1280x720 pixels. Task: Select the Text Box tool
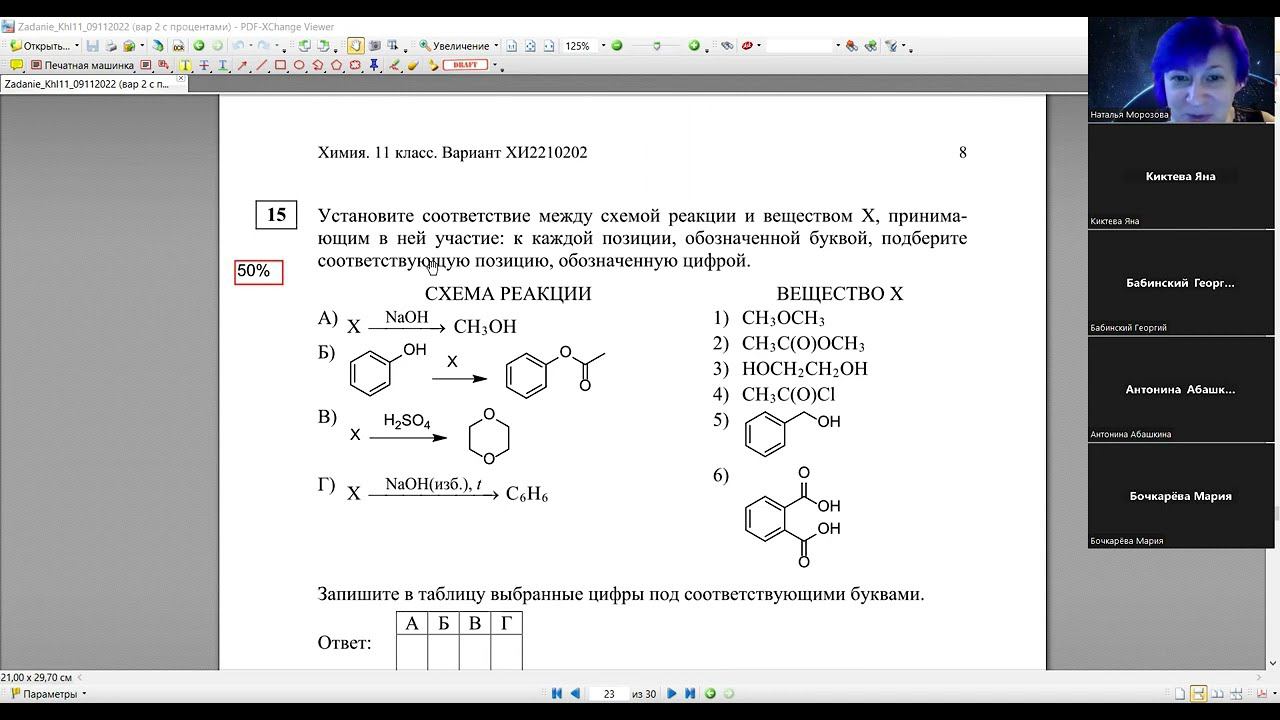point(146,65)
